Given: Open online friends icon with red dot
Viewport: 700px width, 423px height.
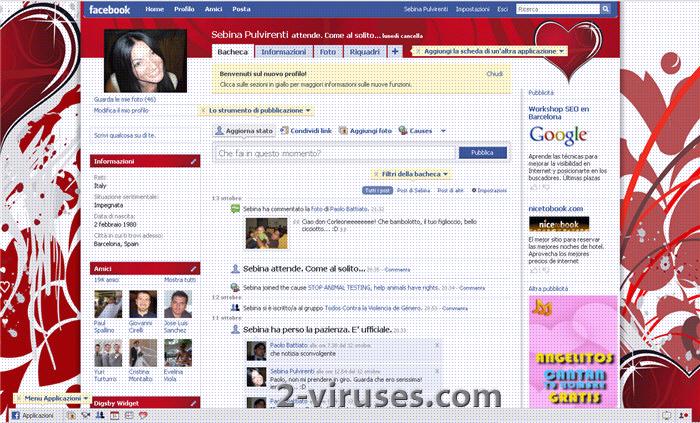Looking at the screenshot, I should (x=683, y=415).
